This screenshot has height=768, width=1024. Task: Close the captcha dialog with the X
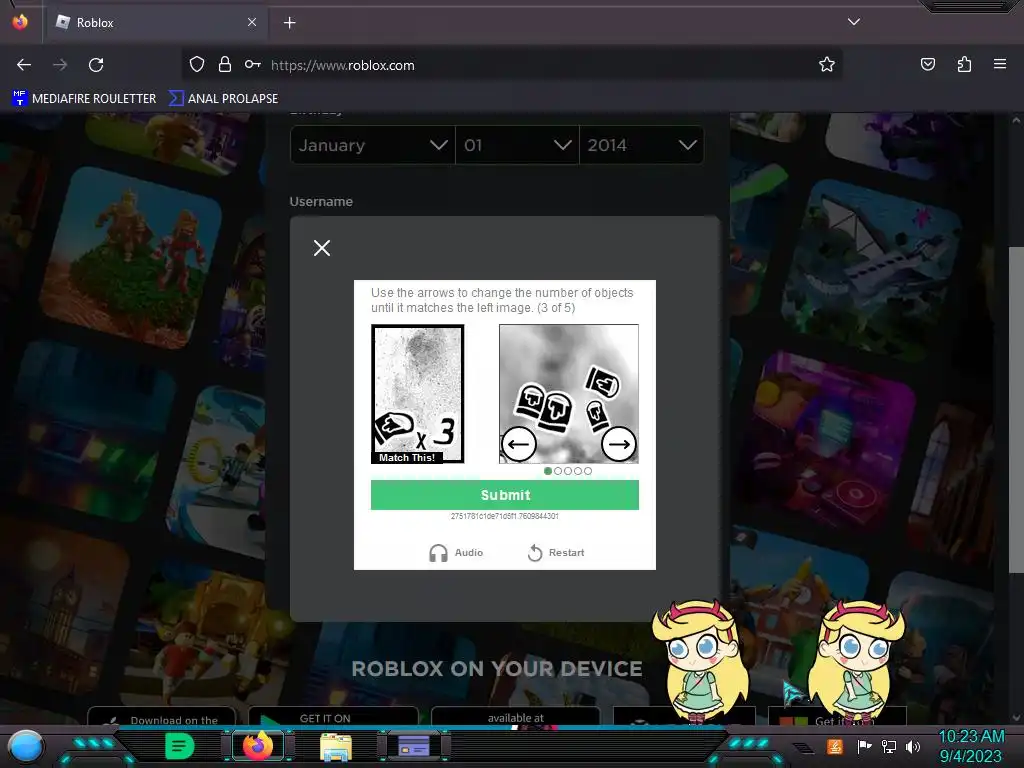pyautogui.click(x=322, y=248)
